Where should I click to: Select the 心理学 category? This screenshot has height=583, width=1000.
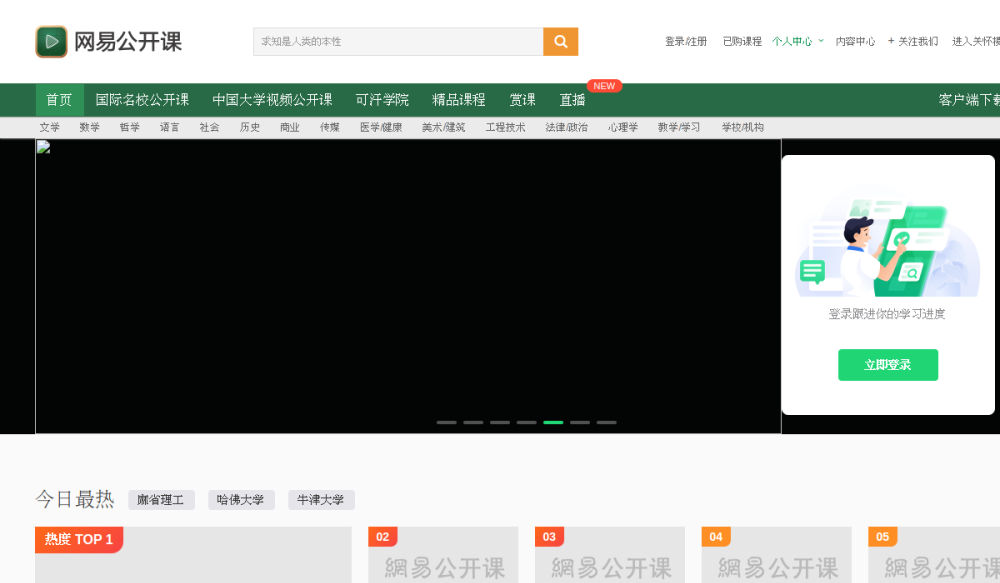[x=622, y=128]
